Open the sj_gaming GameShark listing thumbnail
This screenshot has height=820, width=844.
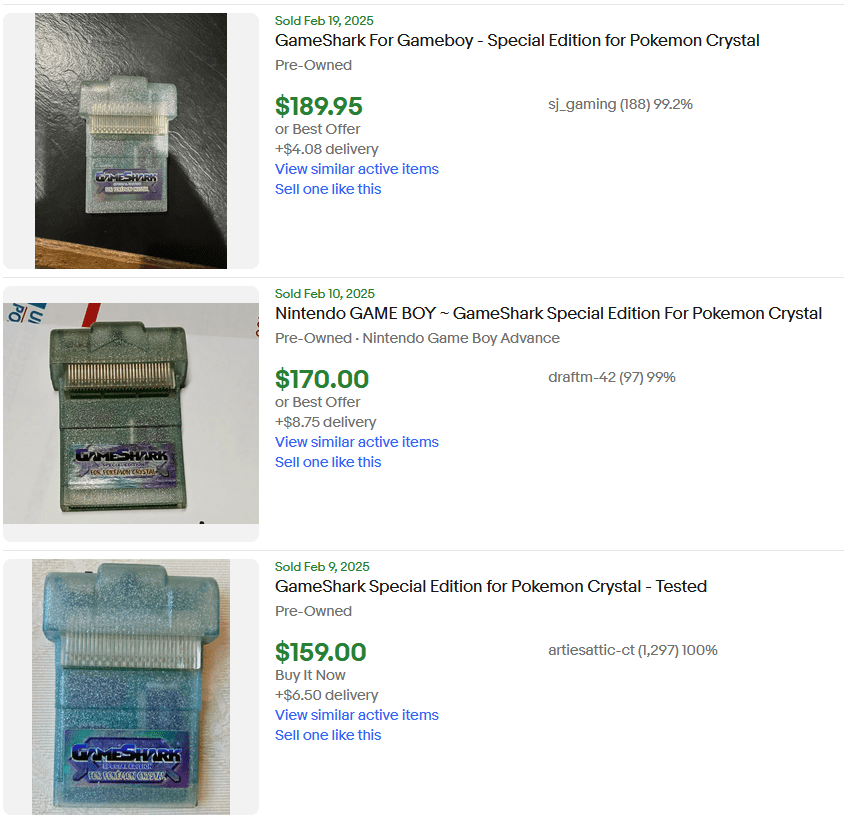pos(131,141)
